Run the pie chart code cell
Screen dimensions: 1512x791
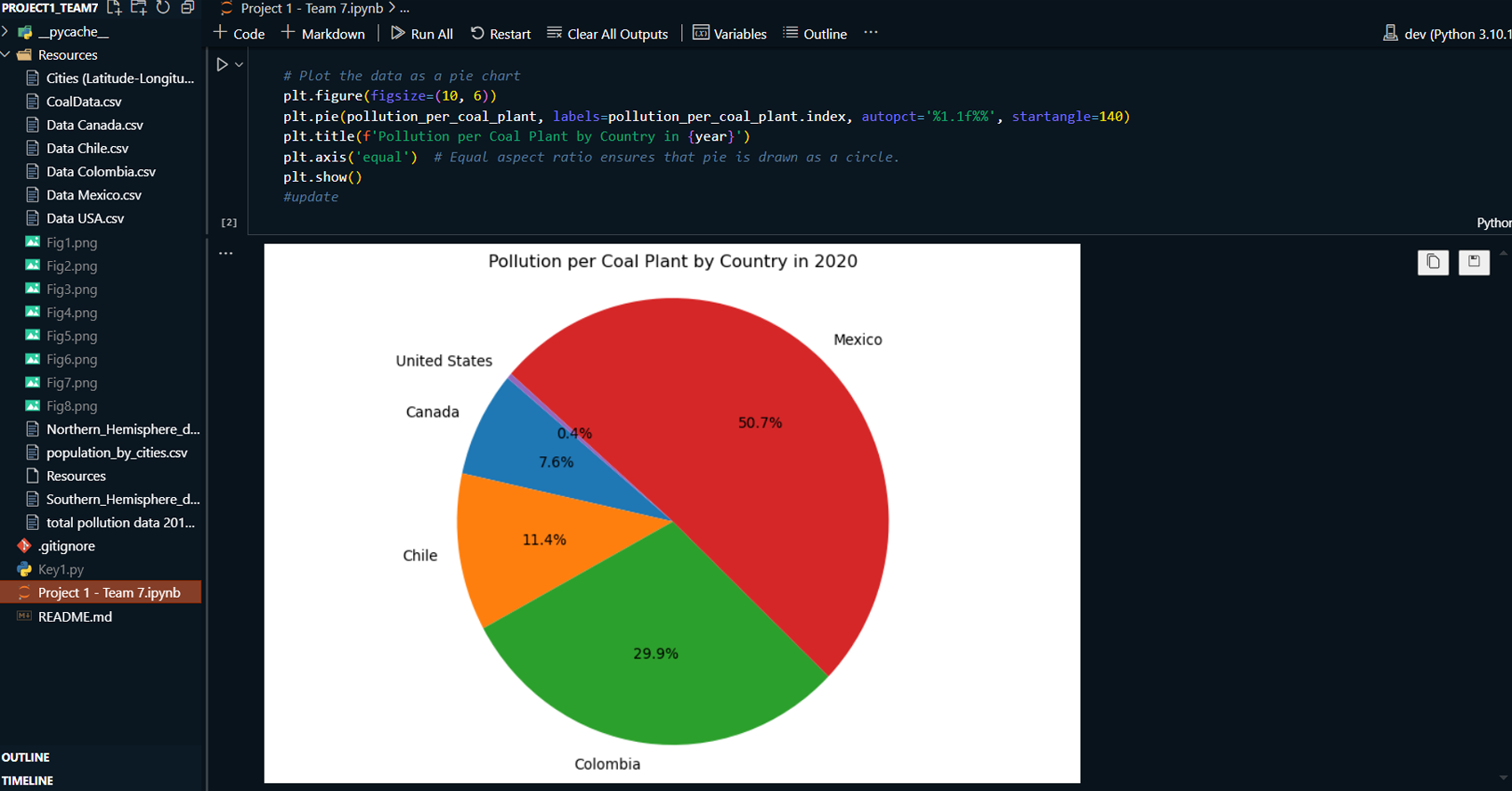[222, 64]
